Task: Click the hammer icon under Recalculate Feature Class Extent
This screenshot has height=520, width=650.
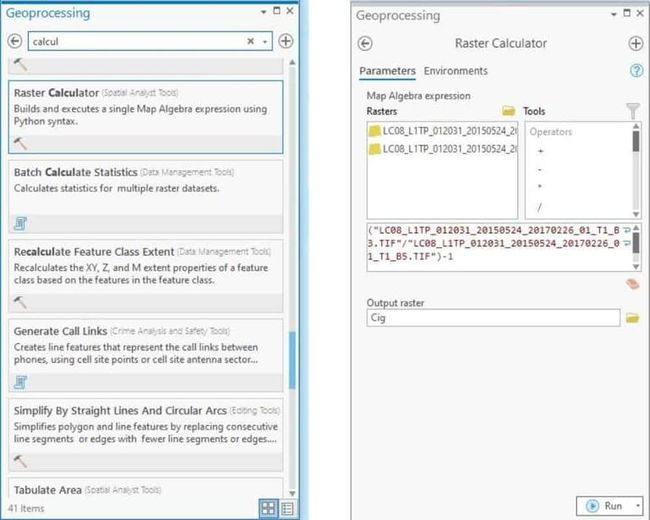Action: tap(20, 303)
